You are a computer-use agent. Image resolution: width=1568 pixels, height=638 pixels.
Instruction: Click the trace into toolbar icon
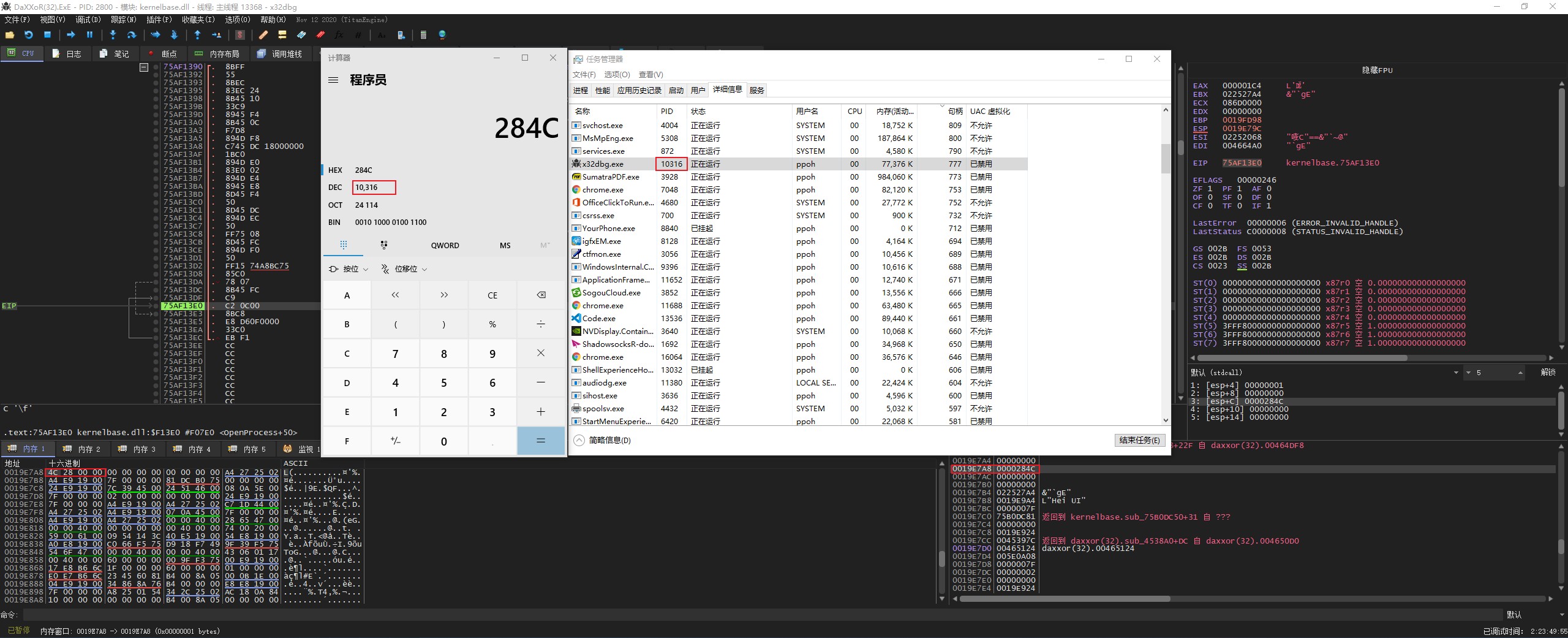point(155,35)
